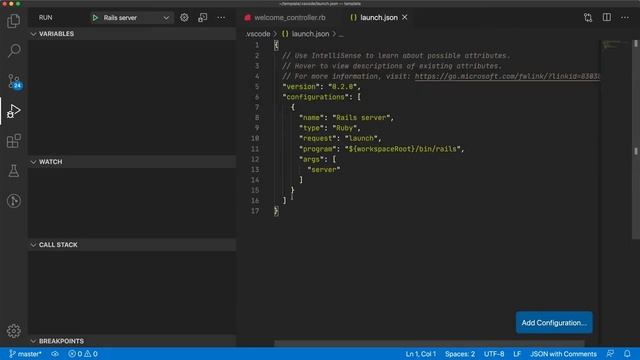The width and height of the screenshot is (640, 360).
Task: Click the feedback icon in status bar
Action: coord(610,354)
